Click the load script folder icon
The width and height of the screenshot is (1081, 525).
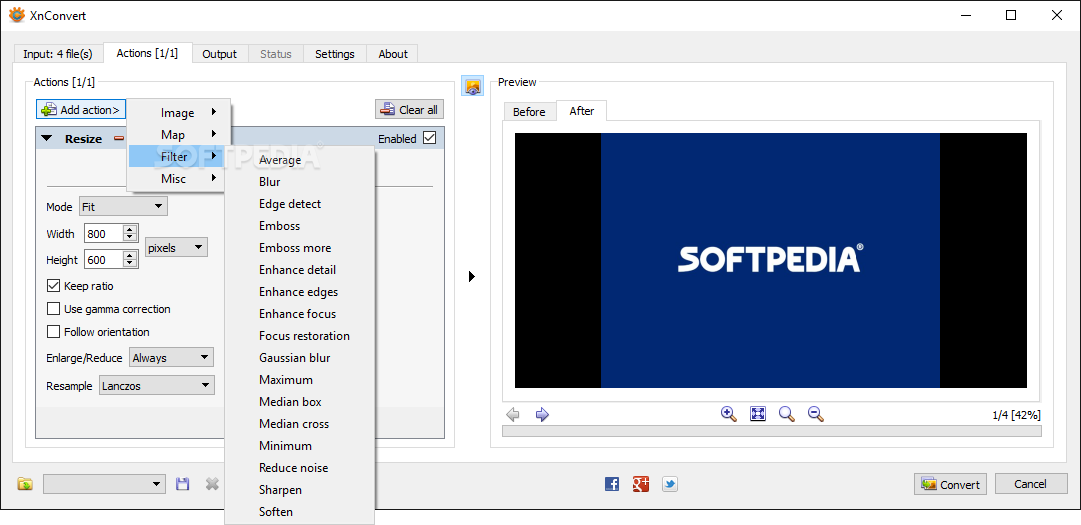click(x=25, y=484)
